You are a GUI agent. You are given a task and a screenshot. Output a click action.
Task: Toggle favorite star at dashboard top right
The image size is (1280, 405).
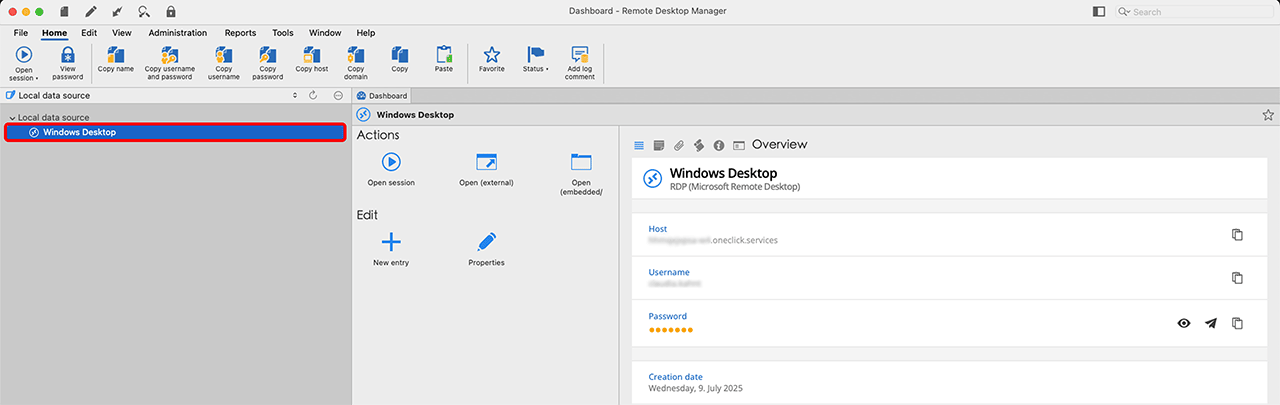tap(1268, 115)
